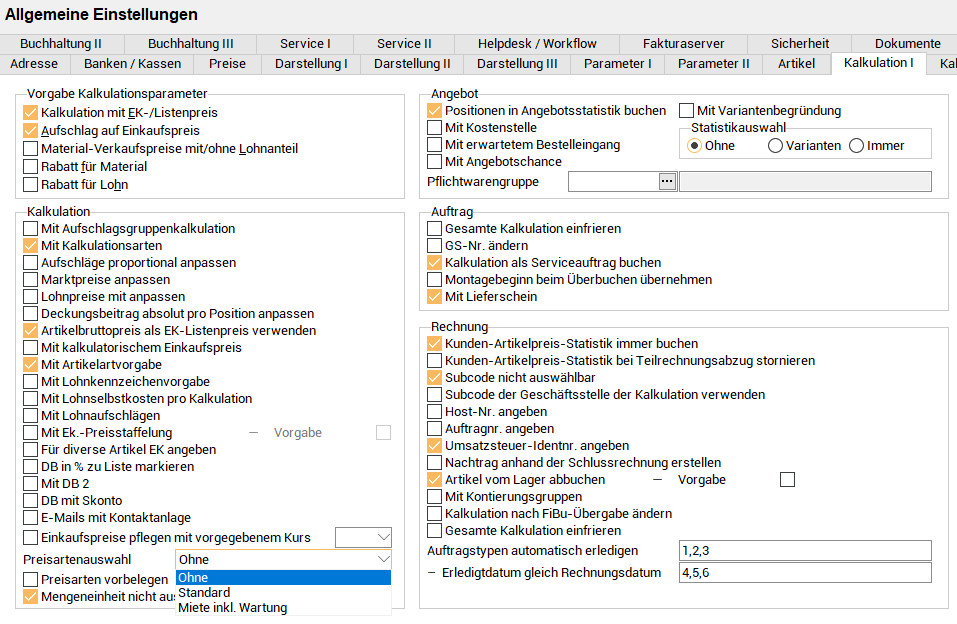Select the 'Varianten' radio button
Screen dimensions: 957x624
(x=775, y=146)
